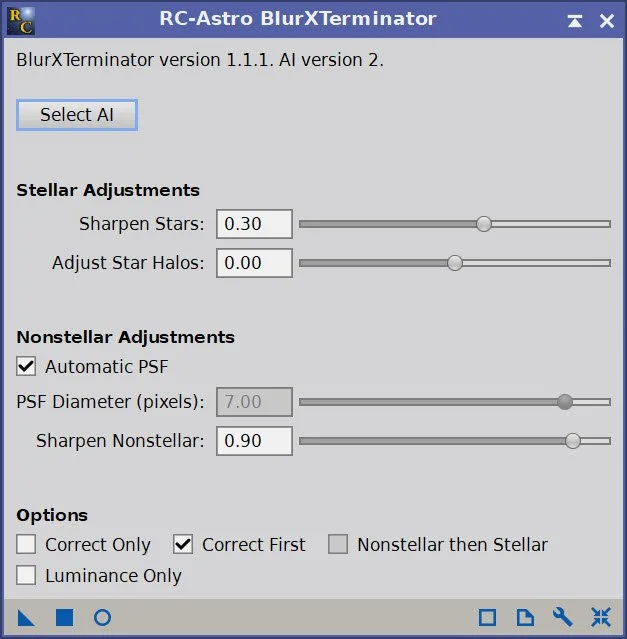Adjust the Sharpen Stars slider handle
The width and height of the screenshot is (627, 639).
484,224
